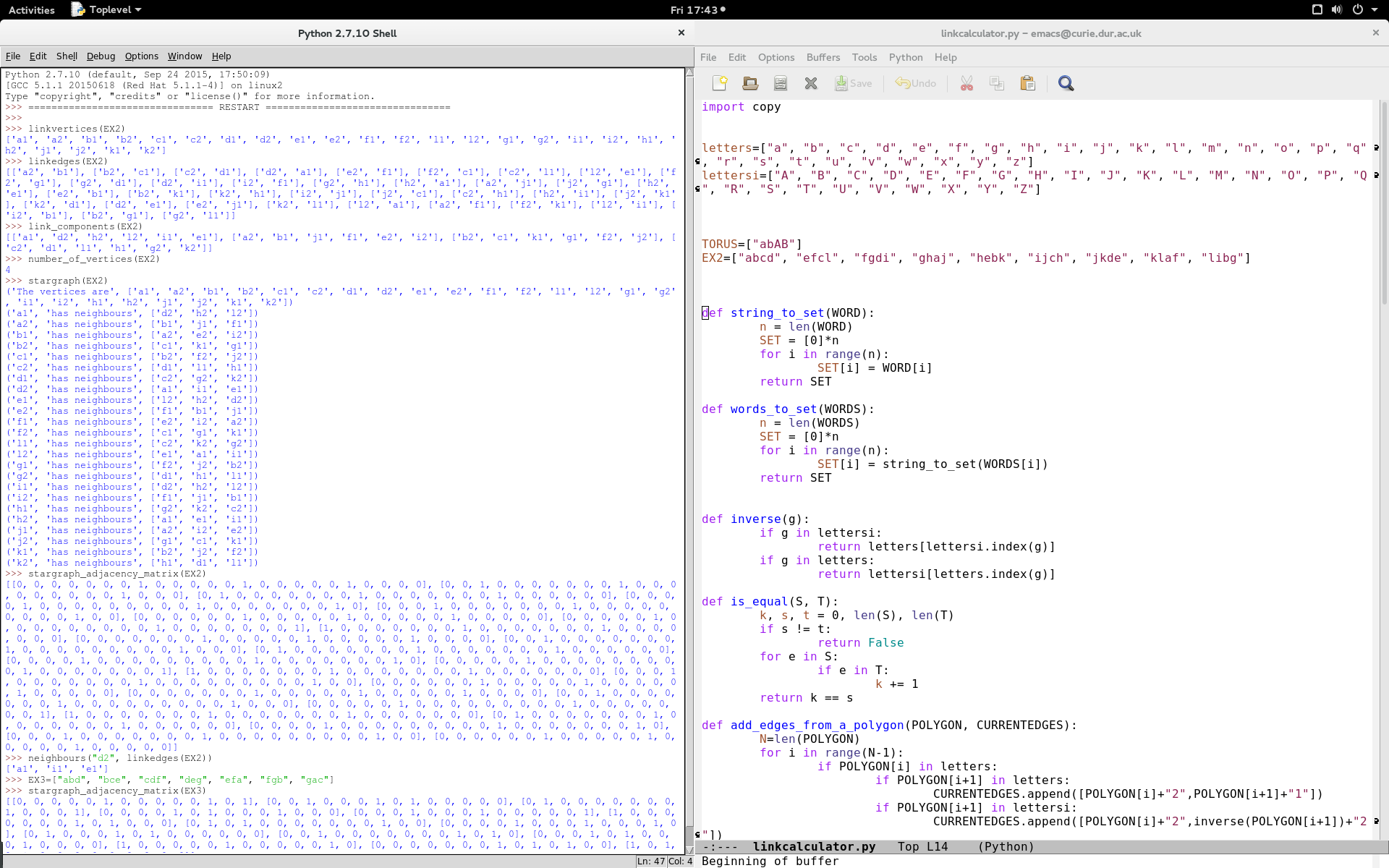Open the Edit menu in Python Shell
Viewport: 1389px width, 868px height.
click(38, 56)
